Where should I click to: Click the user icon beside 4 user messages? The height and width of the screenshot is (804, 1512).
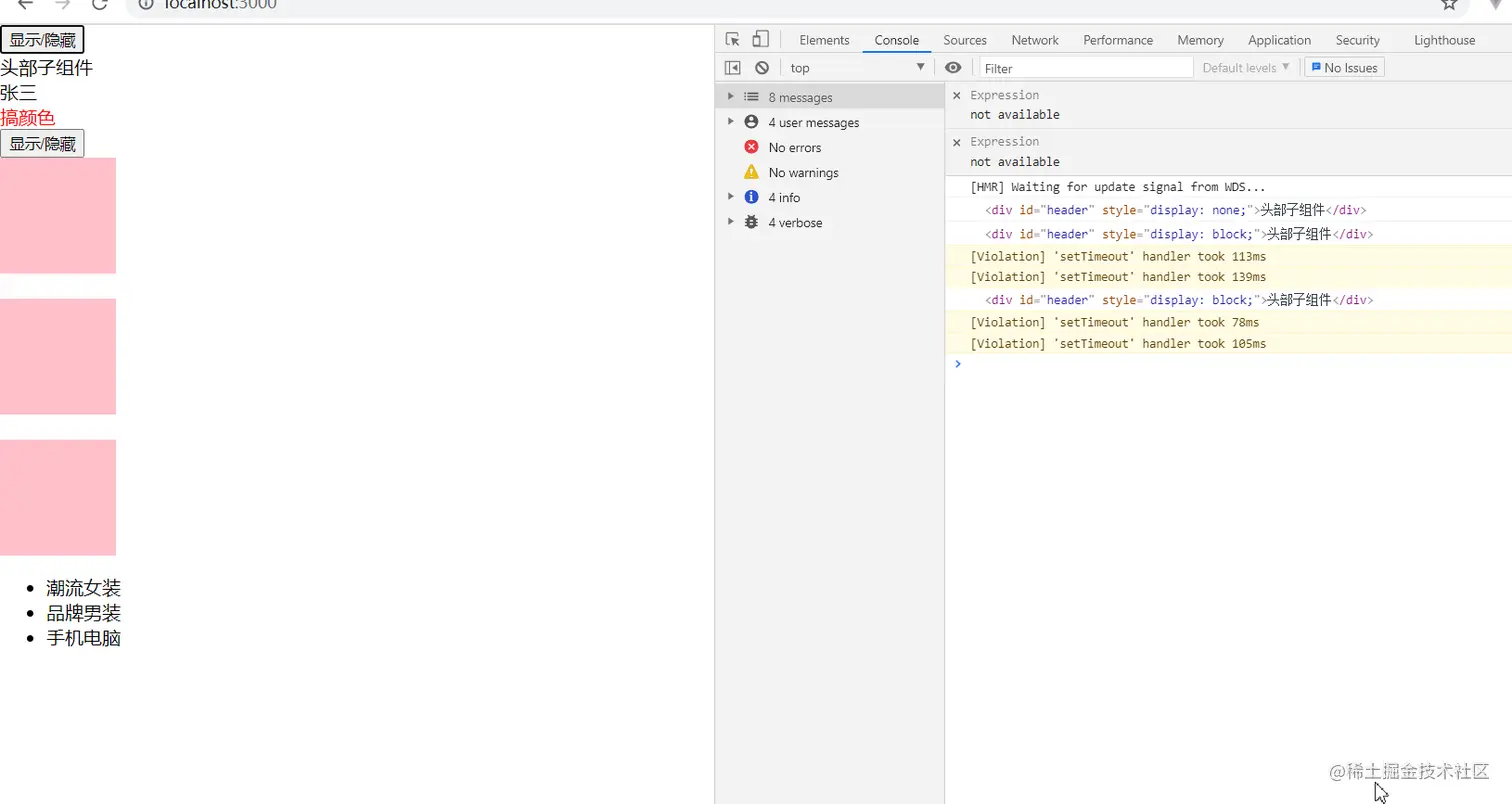(751, 122)
